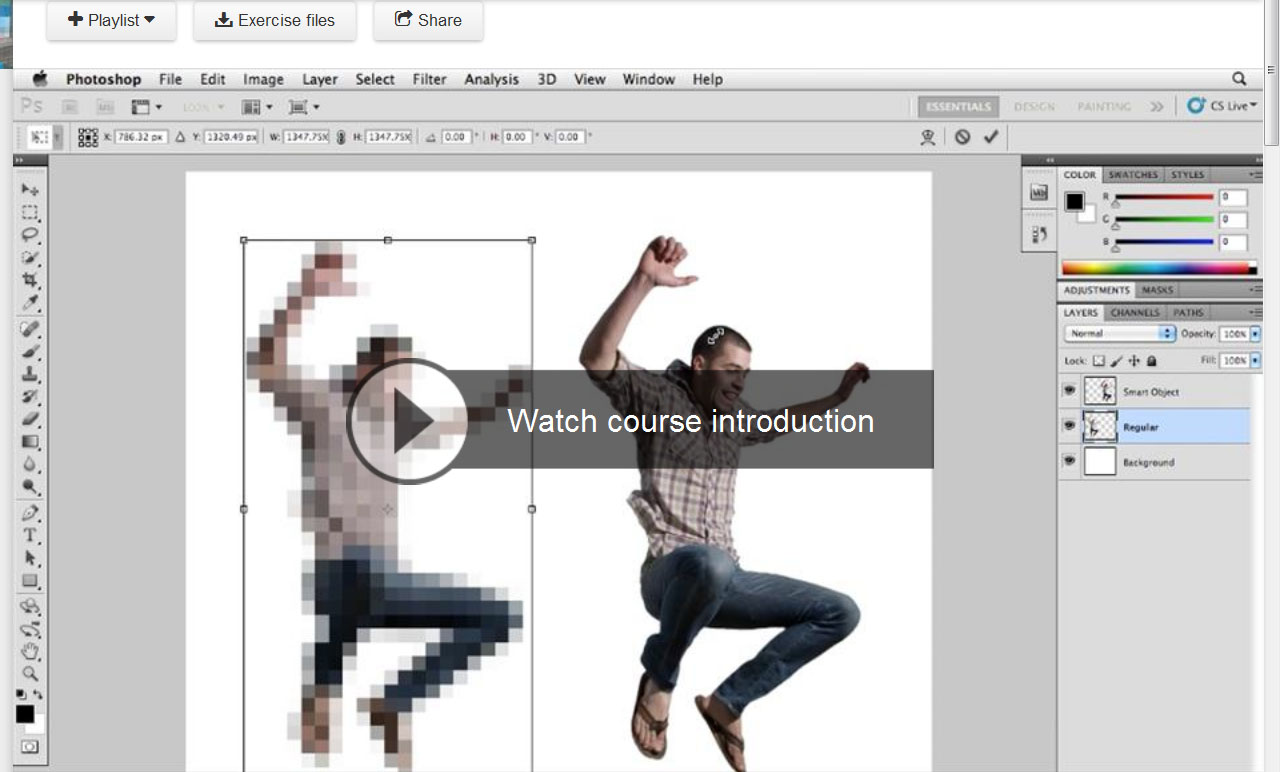This screenshot has height=772, width=1280.
Task: Select the Eraser tool
Action: pyautogui.click(x=30, y=419)
